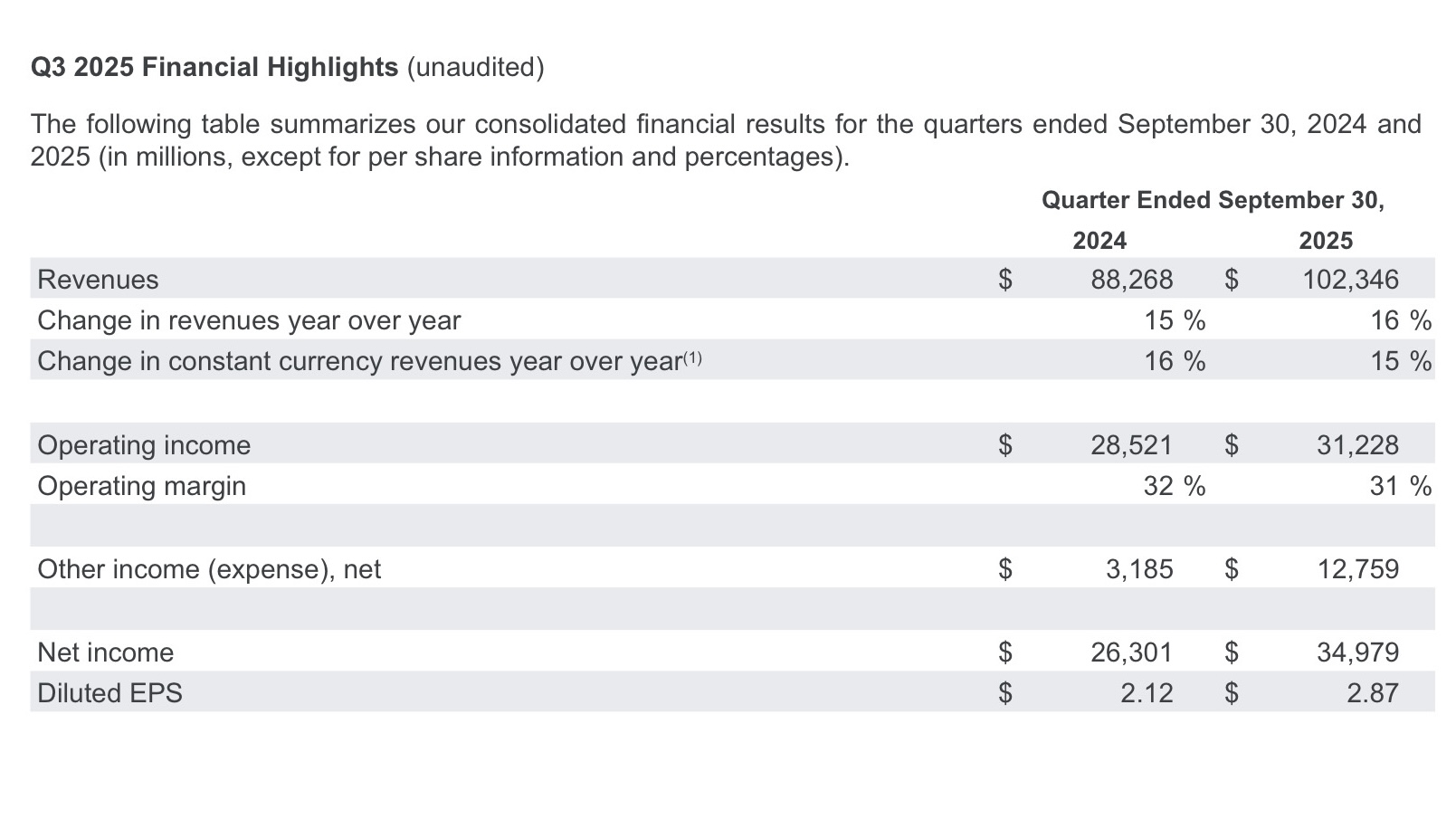The height and width of the screenshot is (819, 1456).
Task: Click the 12,759 other income value
Action: (x=1357, y=569)
